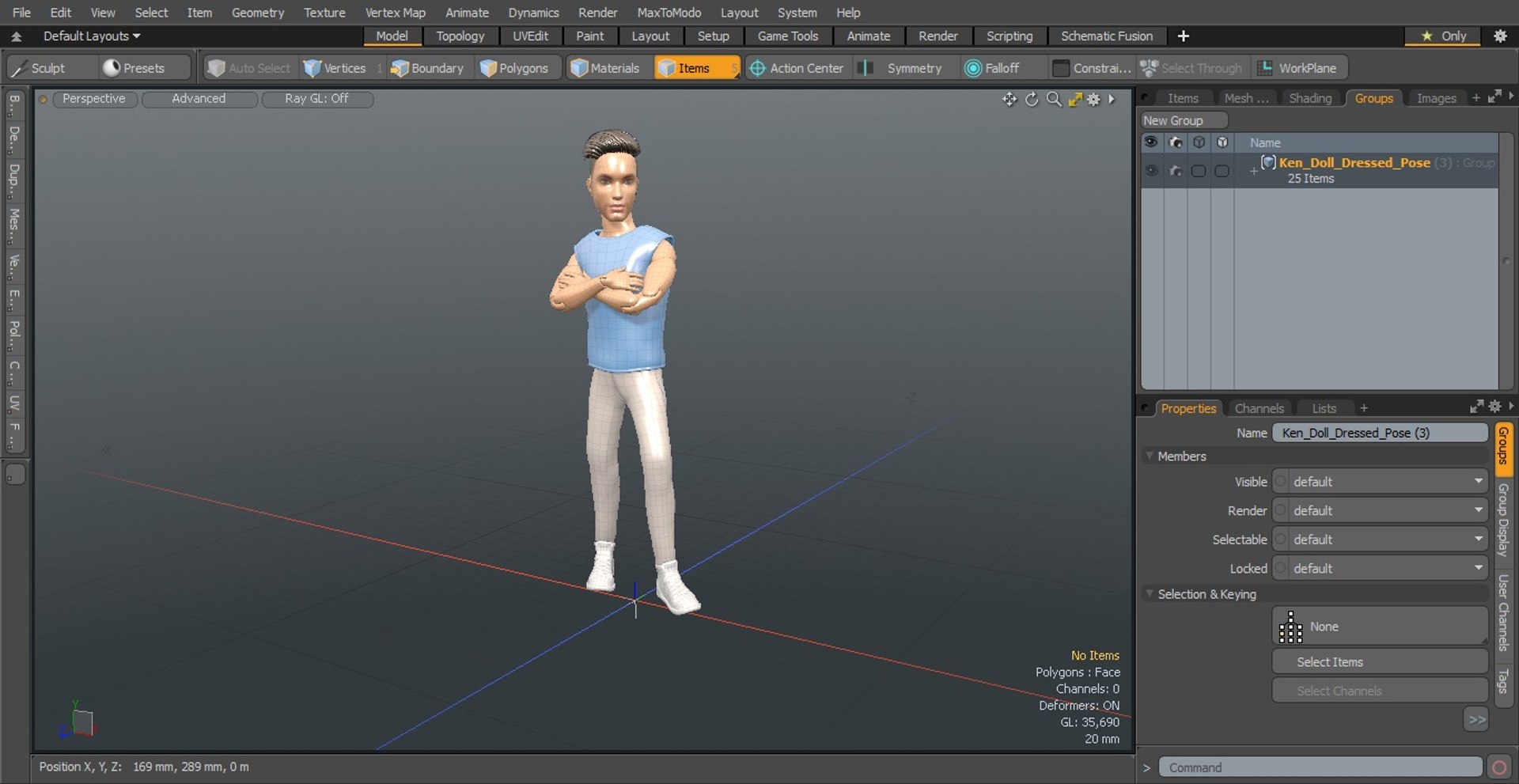Maximize the 3D viewport with expand icon
Image resolution: width=1519 pixels, height=784 pixels.
click(x=1075, y=99)
